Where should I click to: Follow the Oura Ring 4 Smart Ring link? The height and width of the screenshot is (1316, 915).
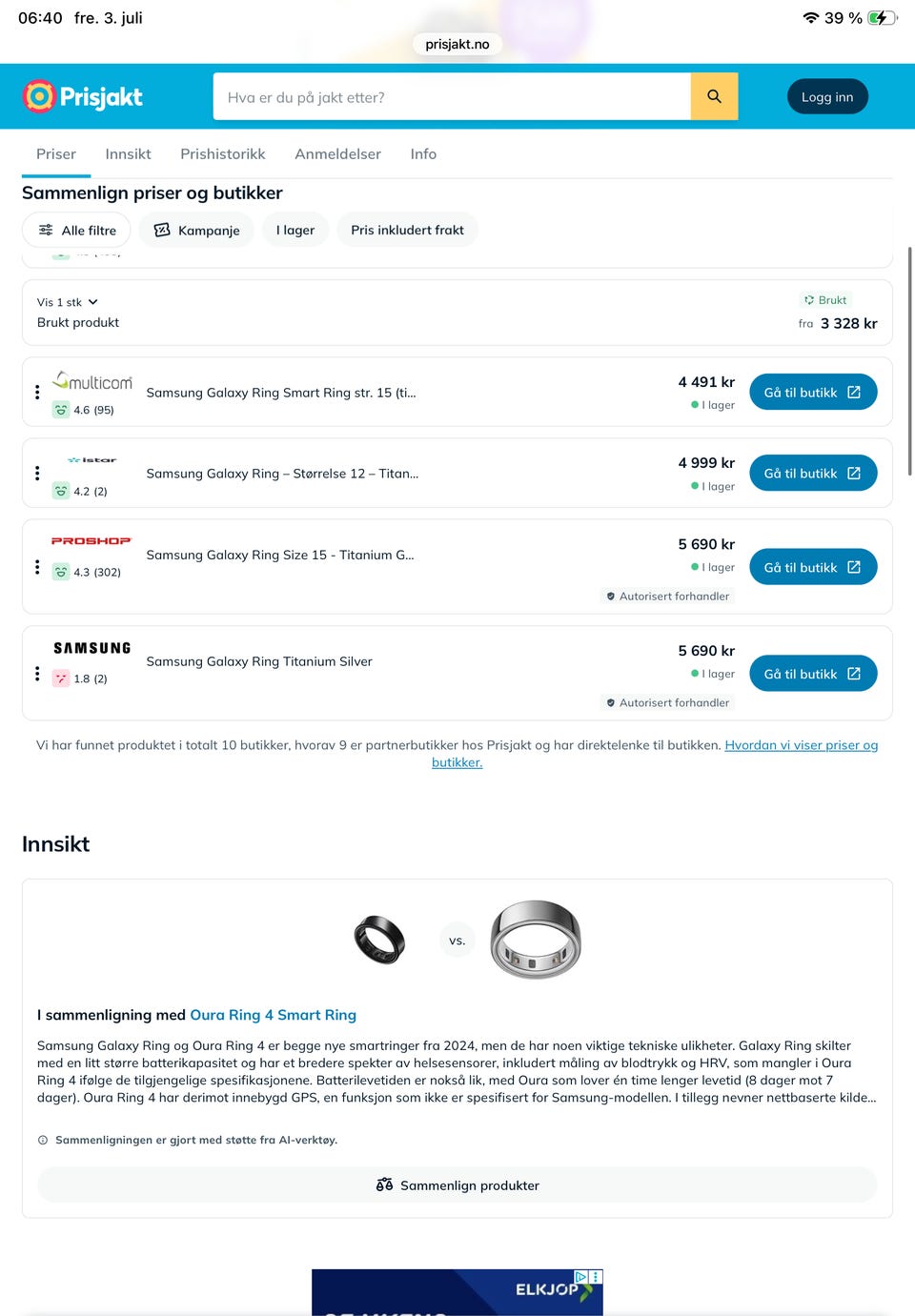[x=274, y=1015]
